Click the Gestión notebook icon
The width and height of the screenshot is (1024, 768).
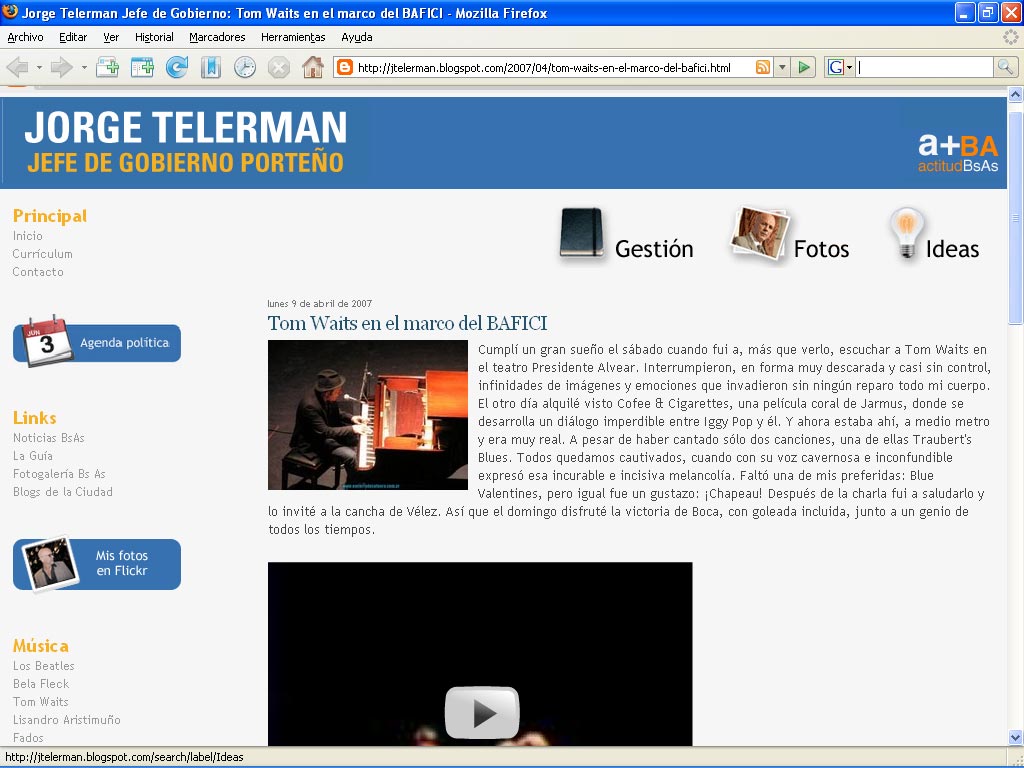point(581,234)
